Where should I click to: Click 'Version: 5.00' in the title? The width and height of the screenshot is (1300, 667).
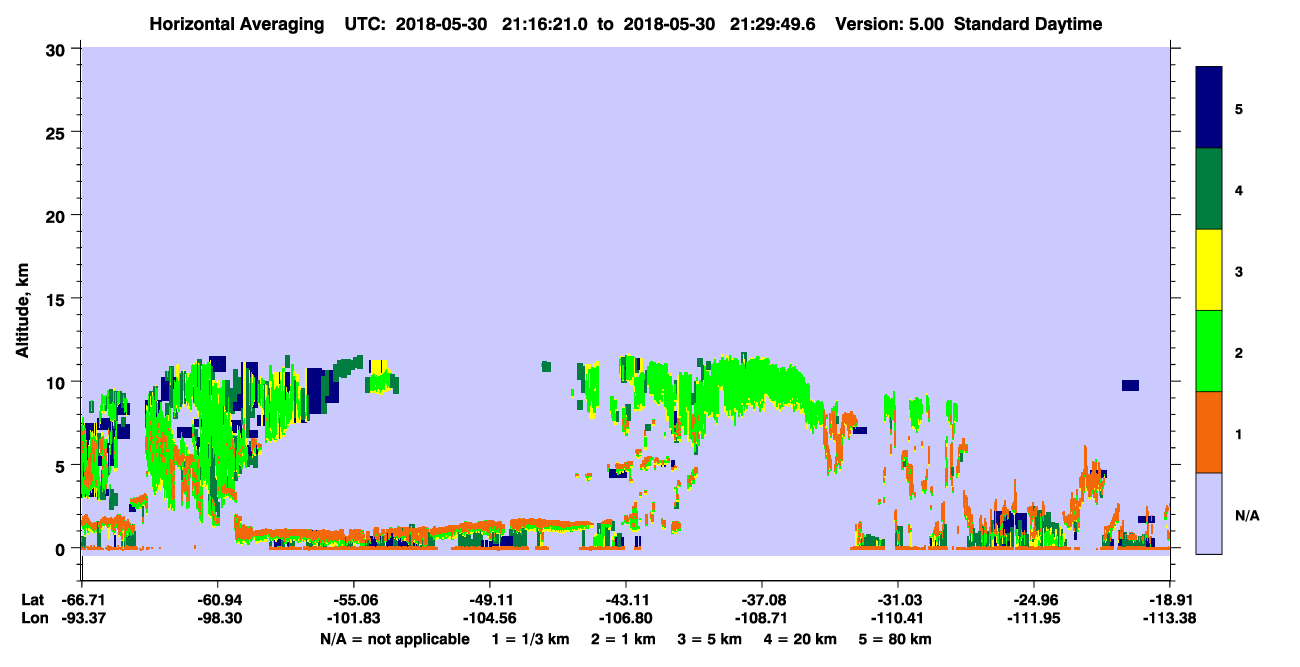(x=891, y=24)
